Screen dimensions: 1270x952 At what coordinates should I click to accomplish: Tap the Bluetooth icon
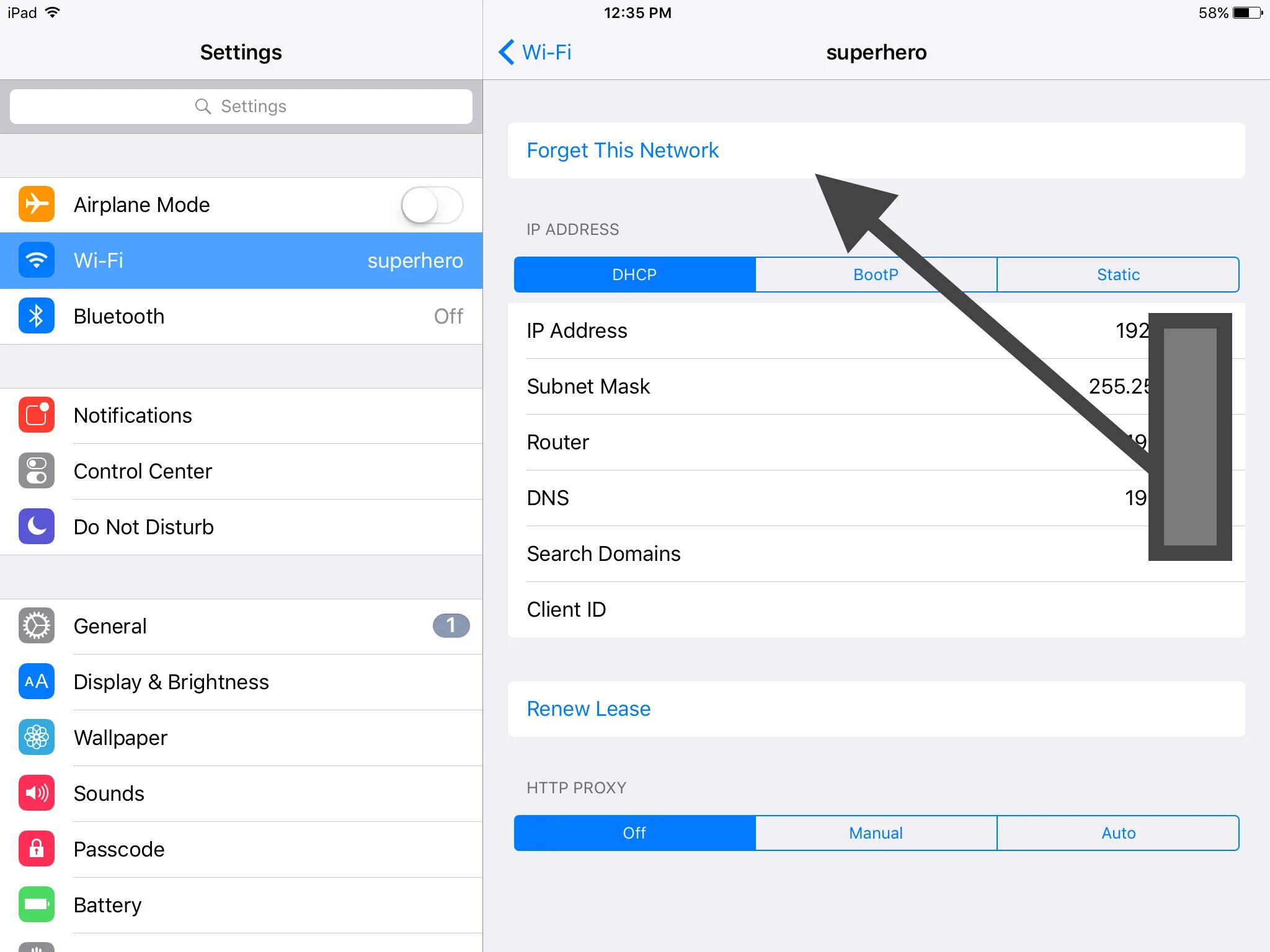[36, 317]
